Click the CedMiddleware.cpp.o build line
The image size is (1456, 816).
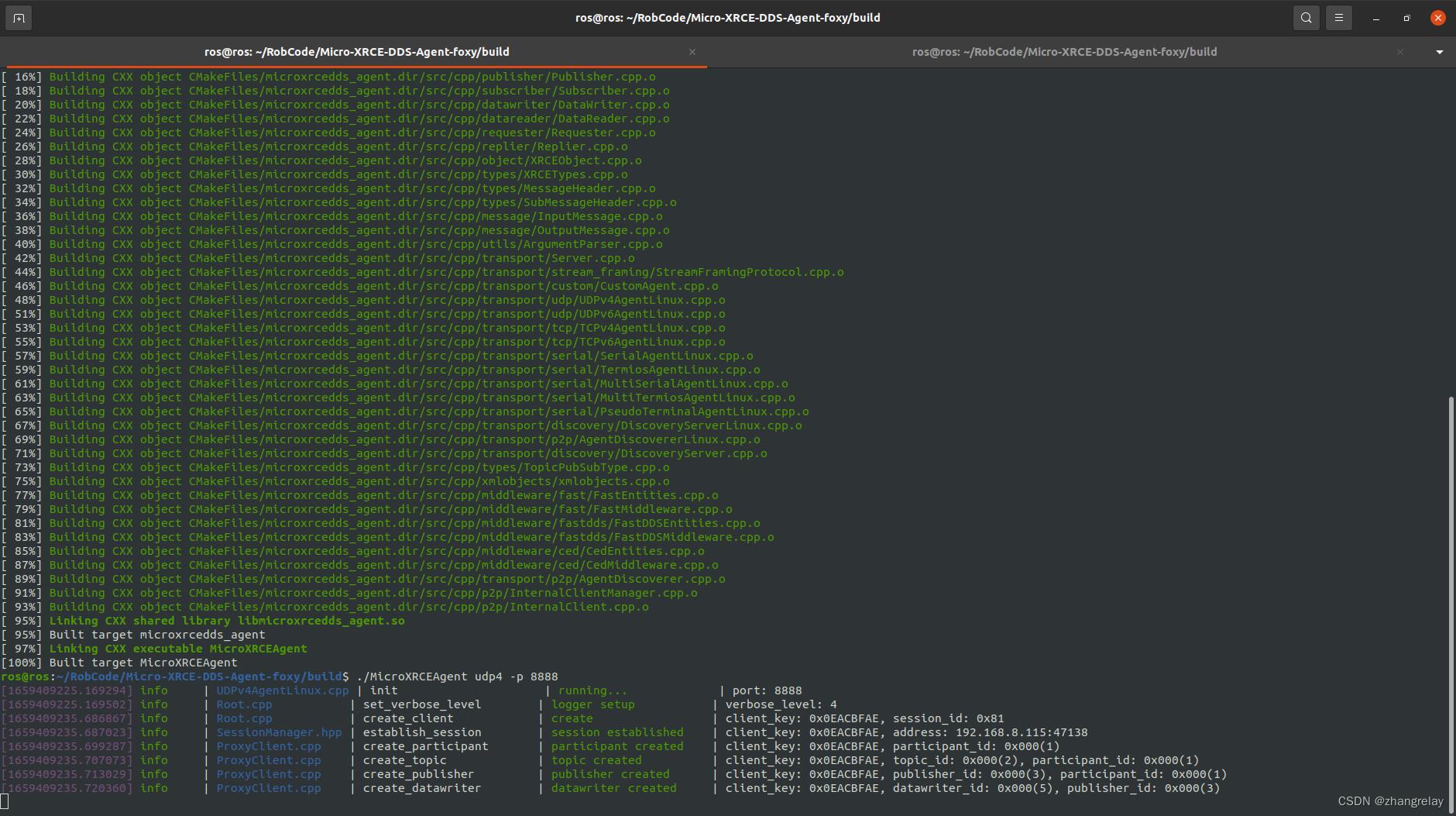click(x=359, y=565)
